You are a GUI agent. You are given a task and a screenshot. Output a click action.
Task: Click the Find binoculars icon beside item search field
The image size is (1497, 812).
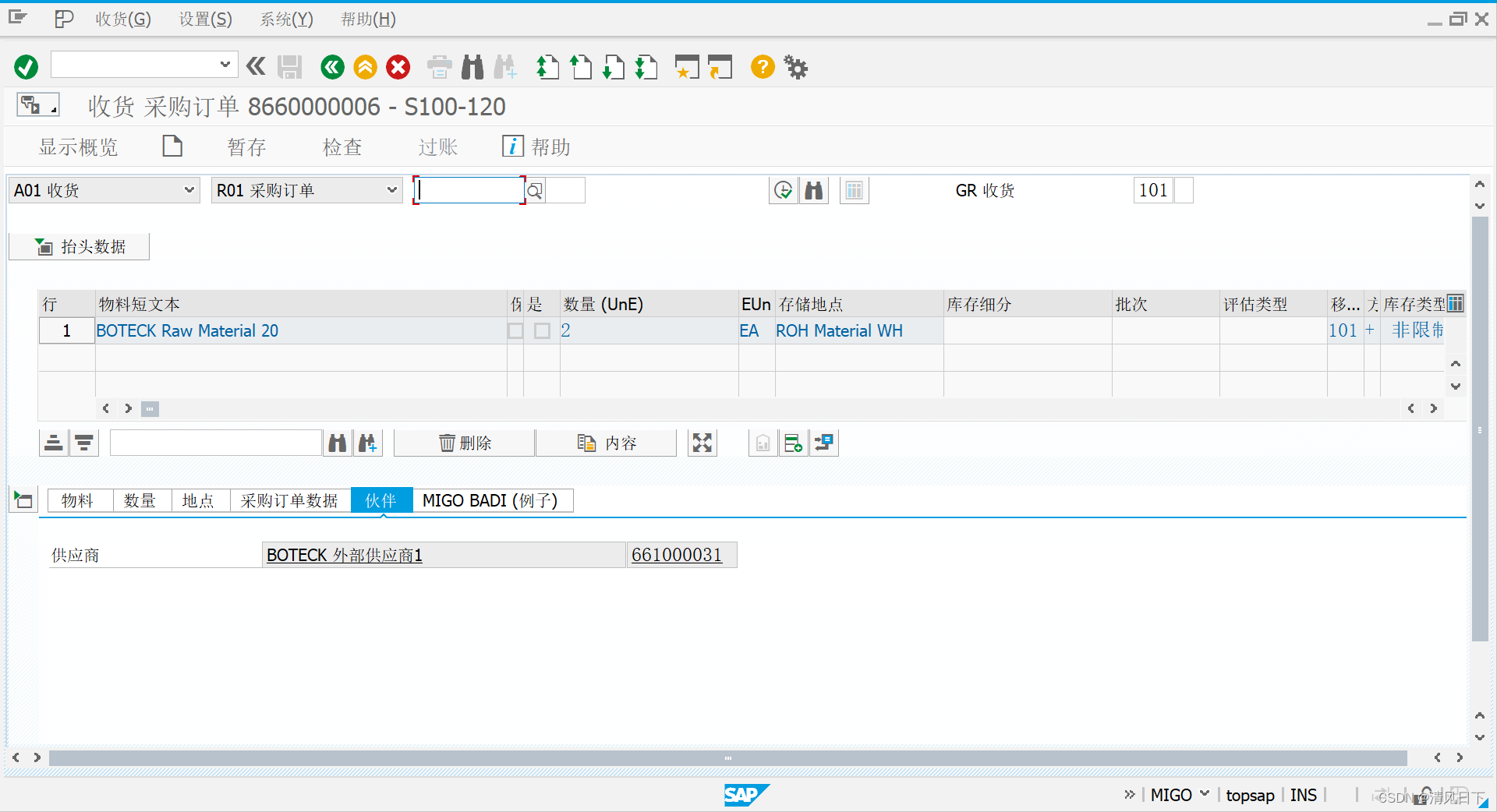click(x=338, y=443)
